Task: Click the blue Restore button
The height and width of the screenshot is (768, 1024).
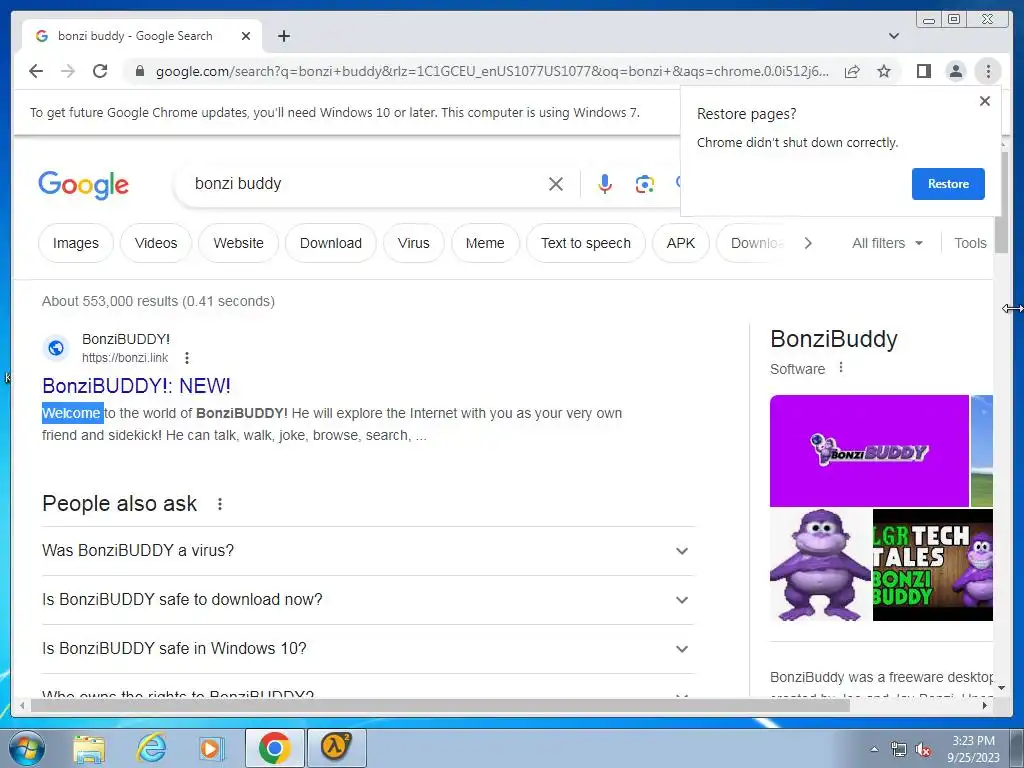Action: coord(948,184)
